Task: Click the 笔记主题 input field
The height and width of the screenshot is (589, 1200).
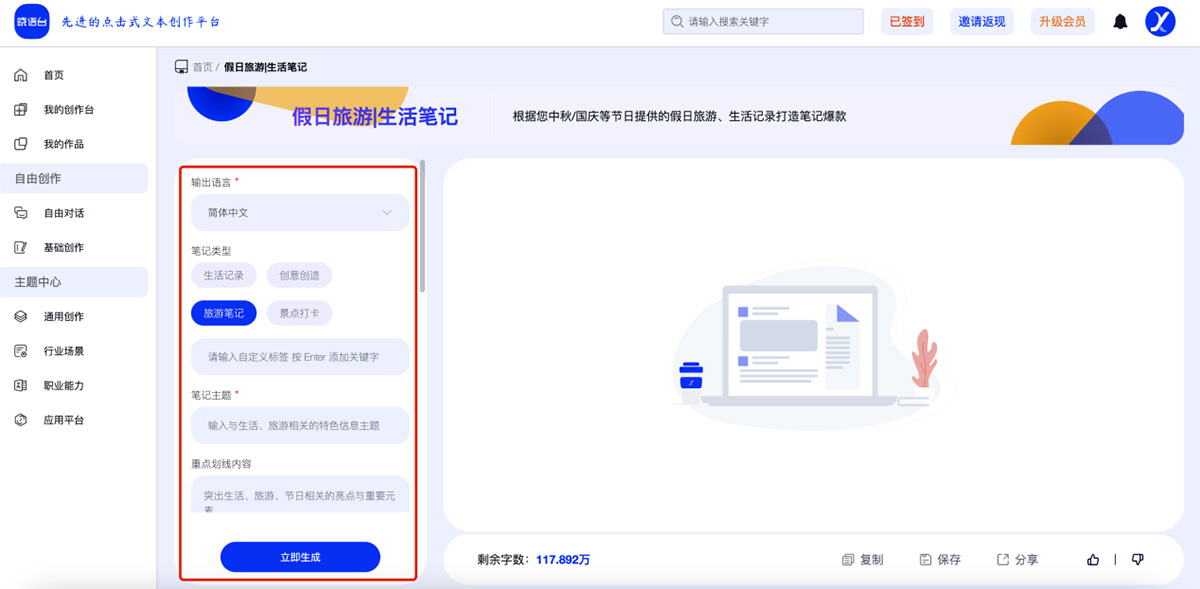Action: tap(298, 425)
